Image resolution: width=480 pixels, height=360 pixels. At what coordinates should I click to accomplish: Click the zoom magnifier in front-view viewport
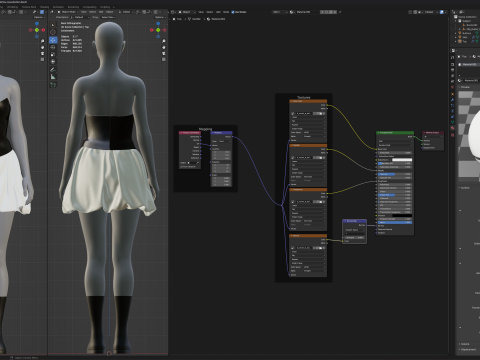pos(42,41)
